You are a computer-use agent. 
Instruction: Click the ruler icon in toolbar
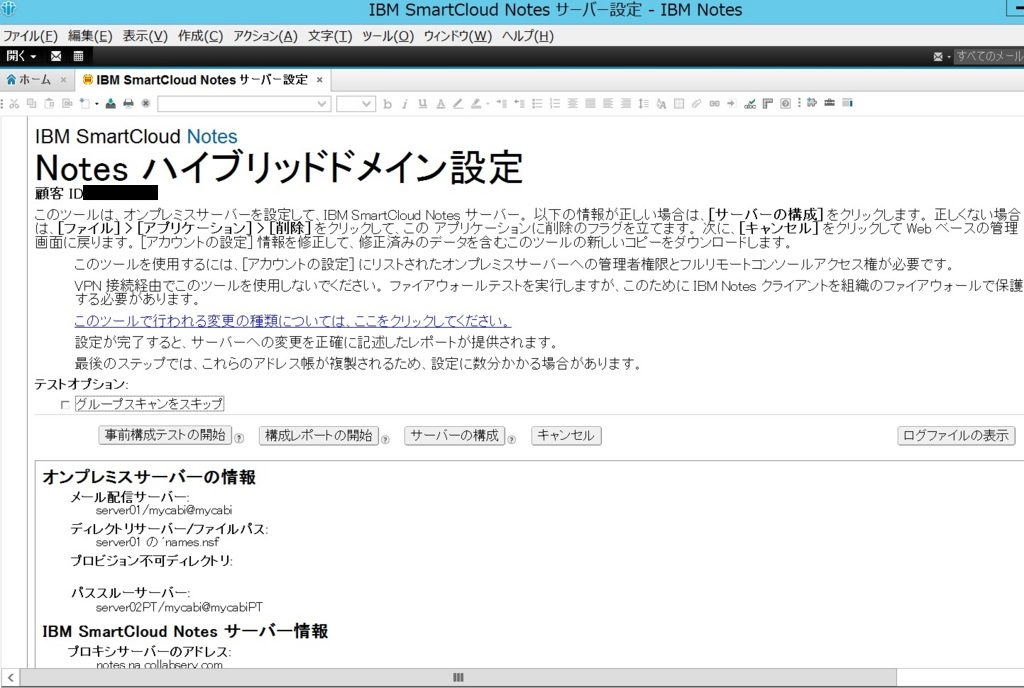(x=767, y=103)
